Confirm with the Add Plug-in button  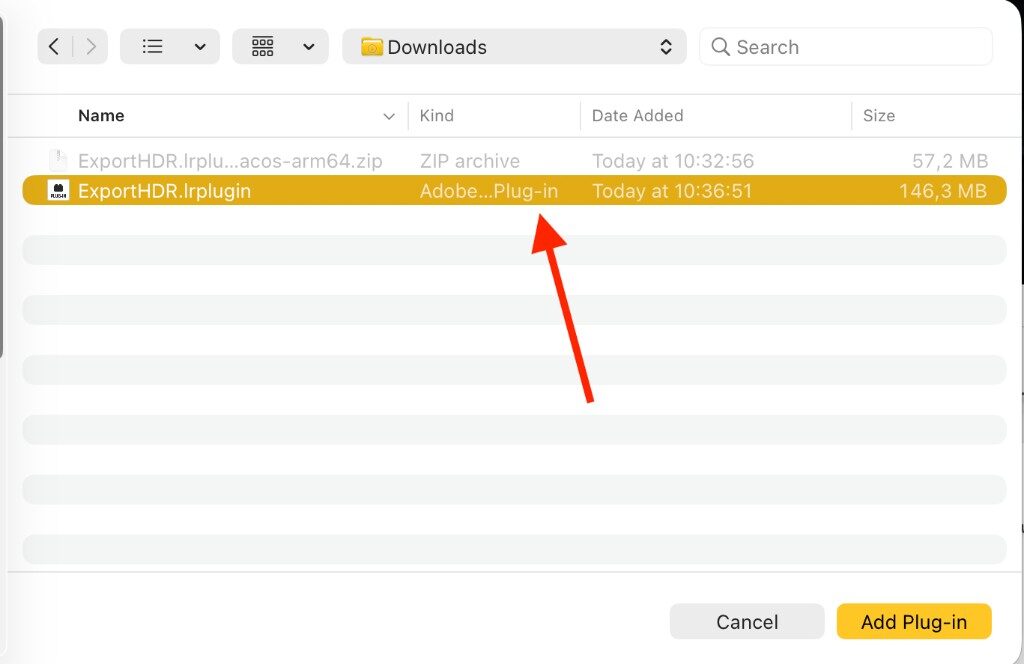point(914,622)
